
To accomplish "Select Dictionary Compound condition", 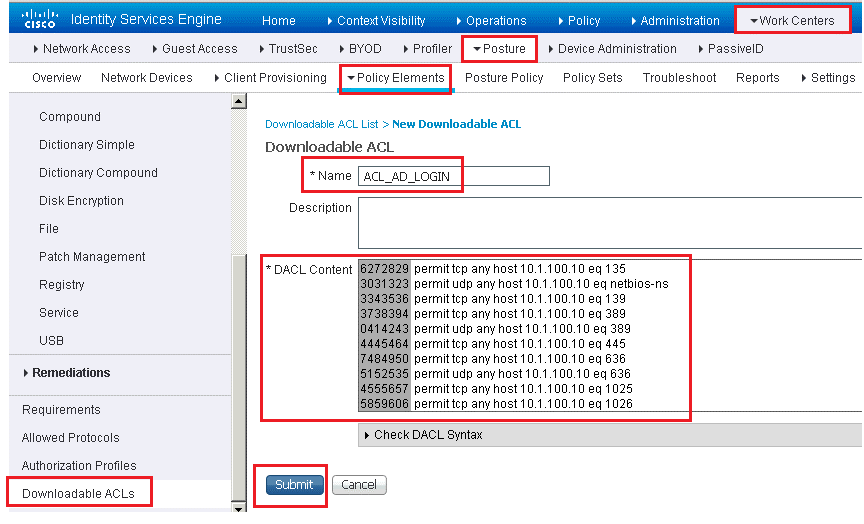I will [98, 173].
